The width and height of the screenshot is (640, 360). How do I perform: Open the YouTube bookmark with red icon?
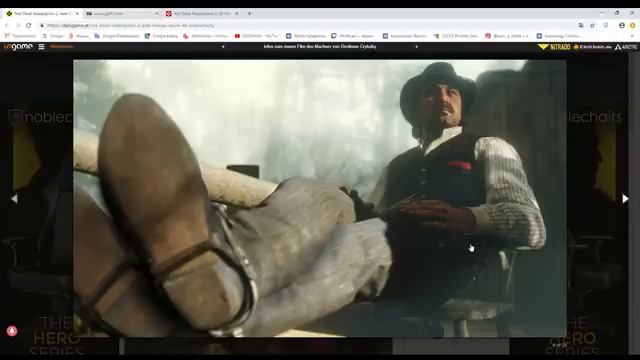(x=257, y=36)
